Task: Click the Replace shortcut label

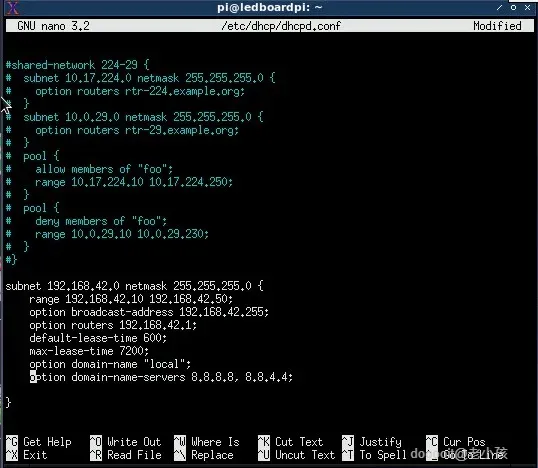Action: point(212,455)
